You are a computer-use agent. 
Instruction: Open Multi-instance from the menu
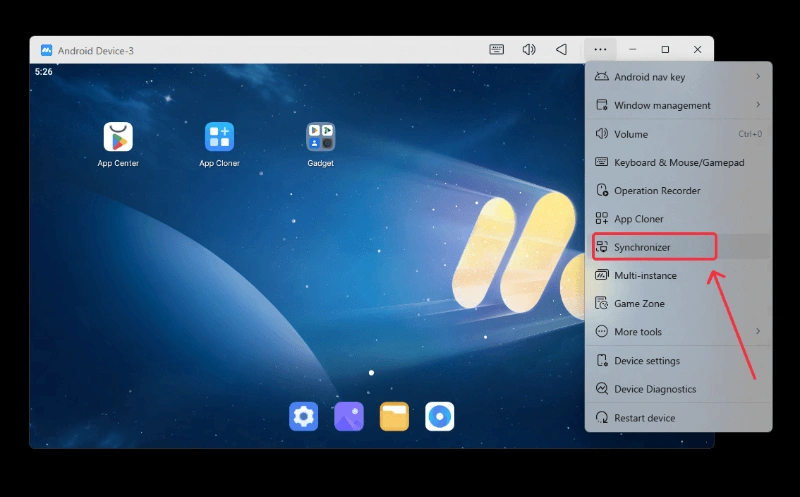pyautogui.click(x=679, y=275)
